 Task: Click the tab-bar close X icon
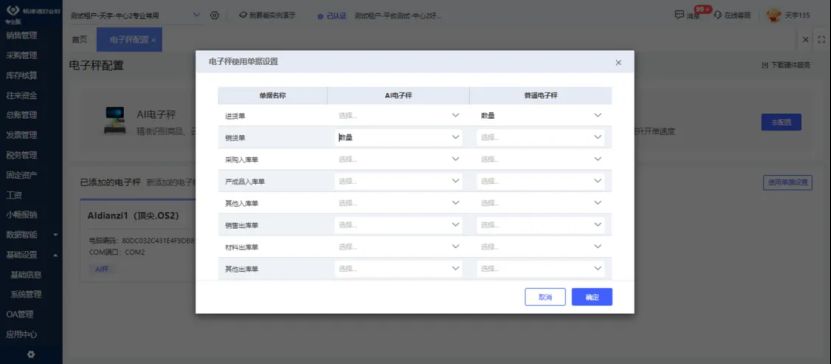[806, 40]
